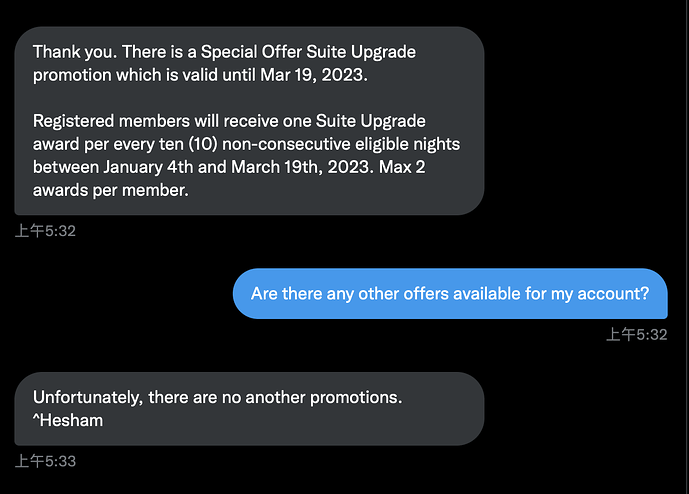Click the "^Hesham" agent signature
689x494 pixels.
(x=68, y=420)
